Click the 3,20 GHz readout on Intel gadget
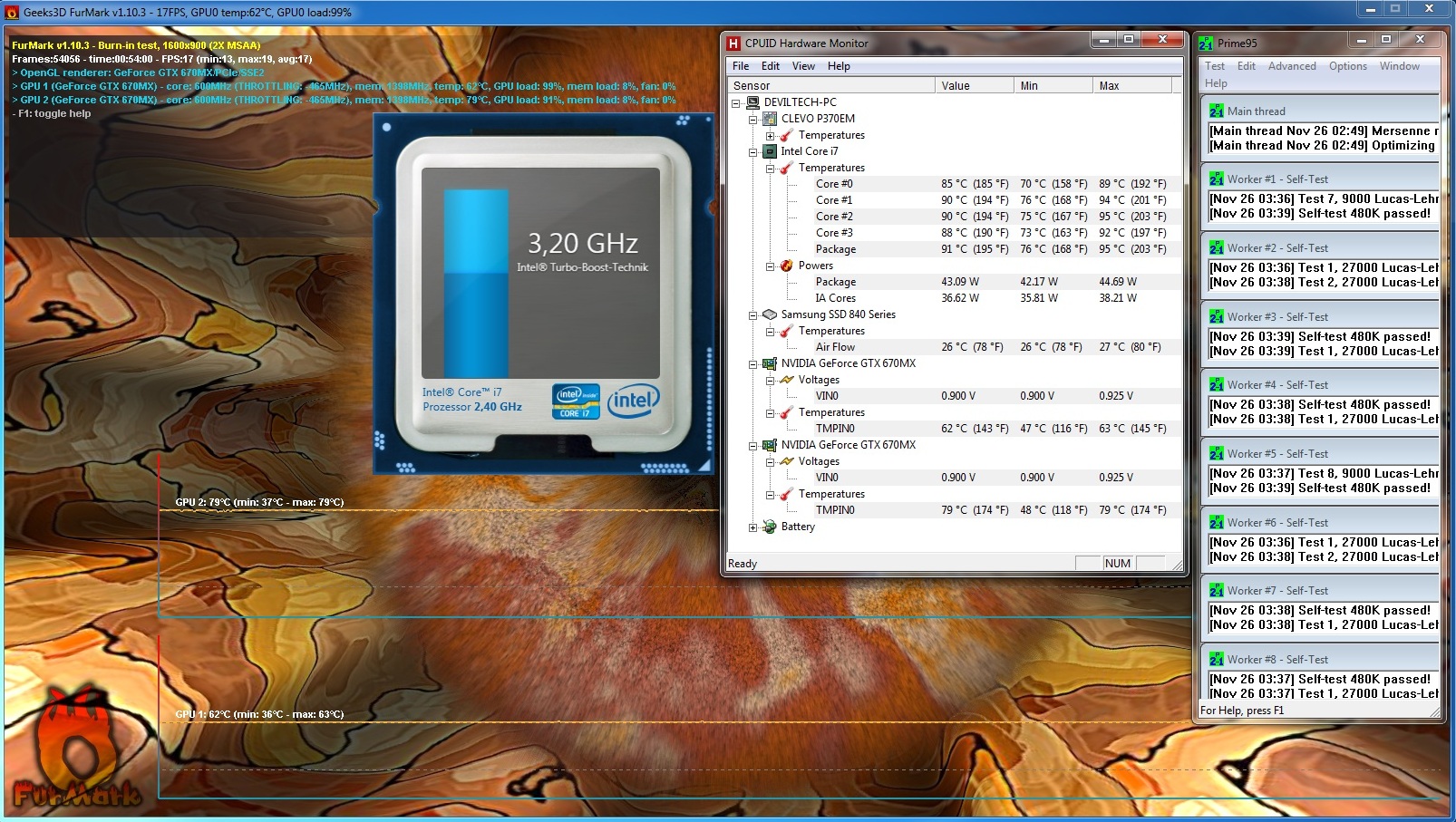Screen dimensions: 1456x822 tap(583, 243)
